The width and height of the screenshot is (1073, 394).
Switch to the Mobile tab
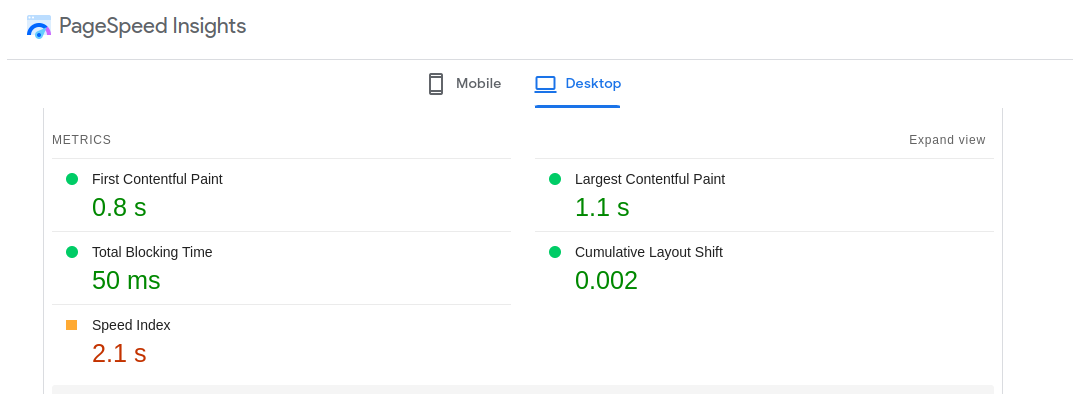pos(464,83)
